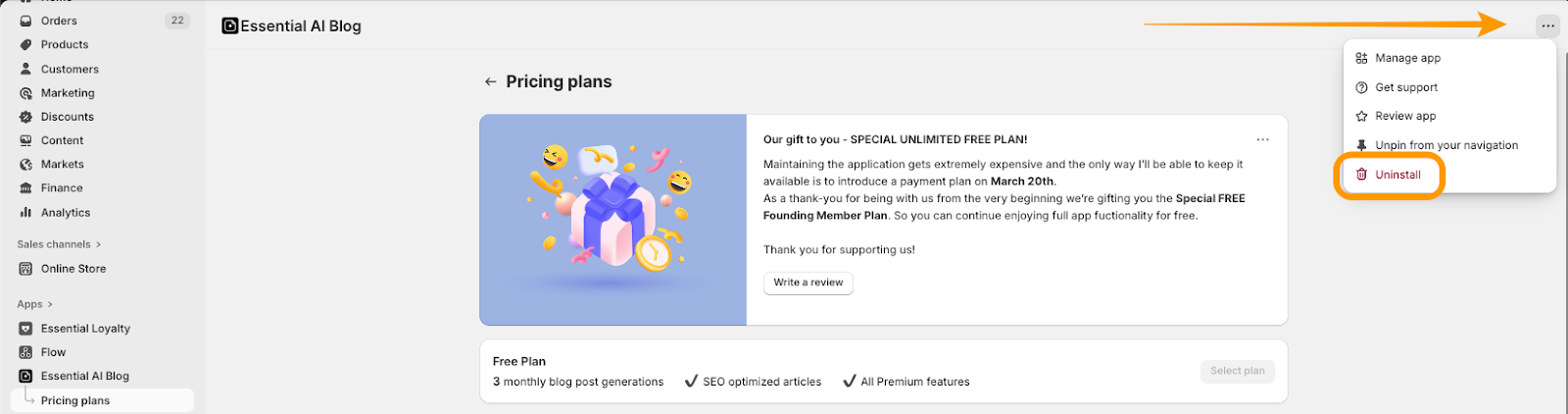Click the Select plan button

point(1237,371)
